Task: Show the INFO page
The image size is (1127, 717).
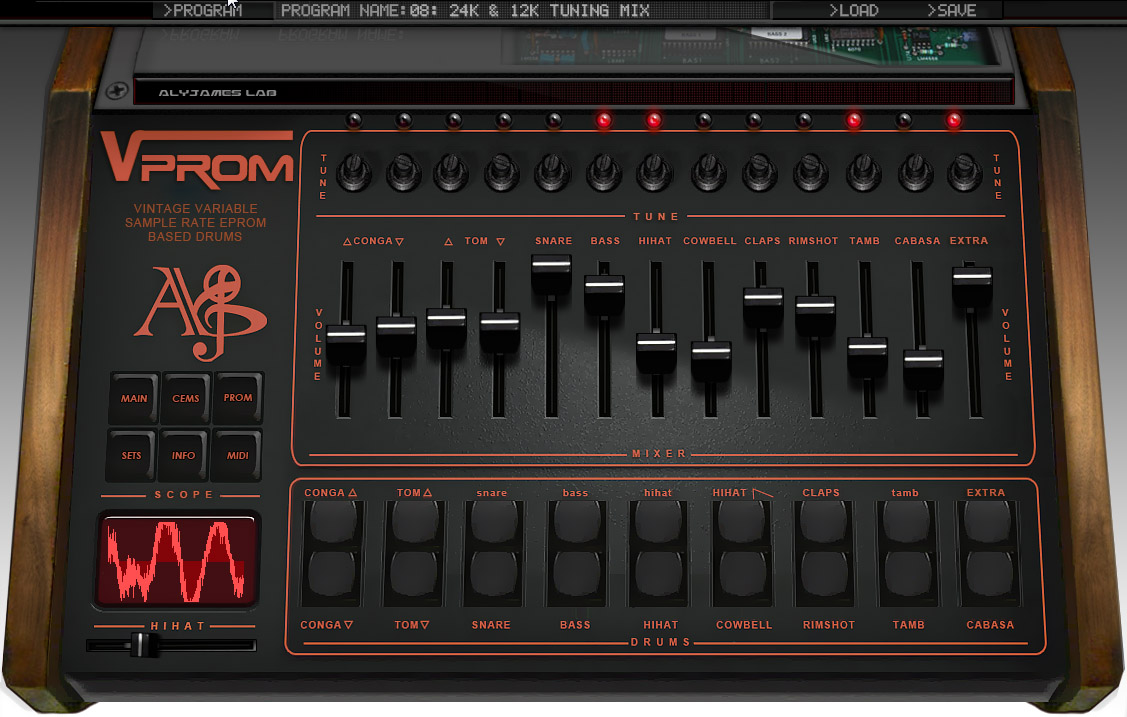Action: [x=185, y=455]
